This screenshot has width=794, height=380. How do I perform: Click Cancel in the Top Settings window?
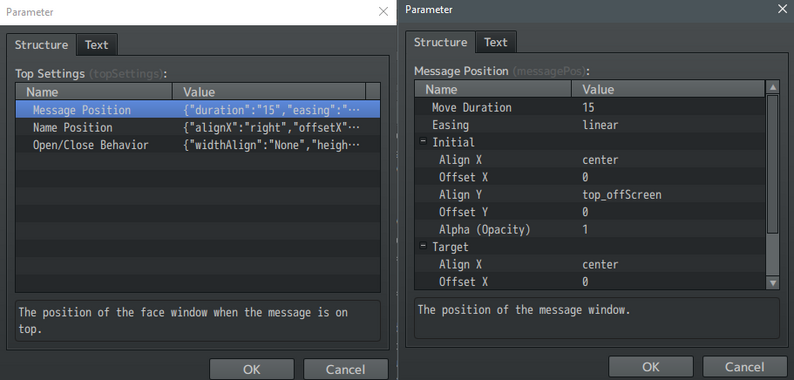[x=345, y=369]
